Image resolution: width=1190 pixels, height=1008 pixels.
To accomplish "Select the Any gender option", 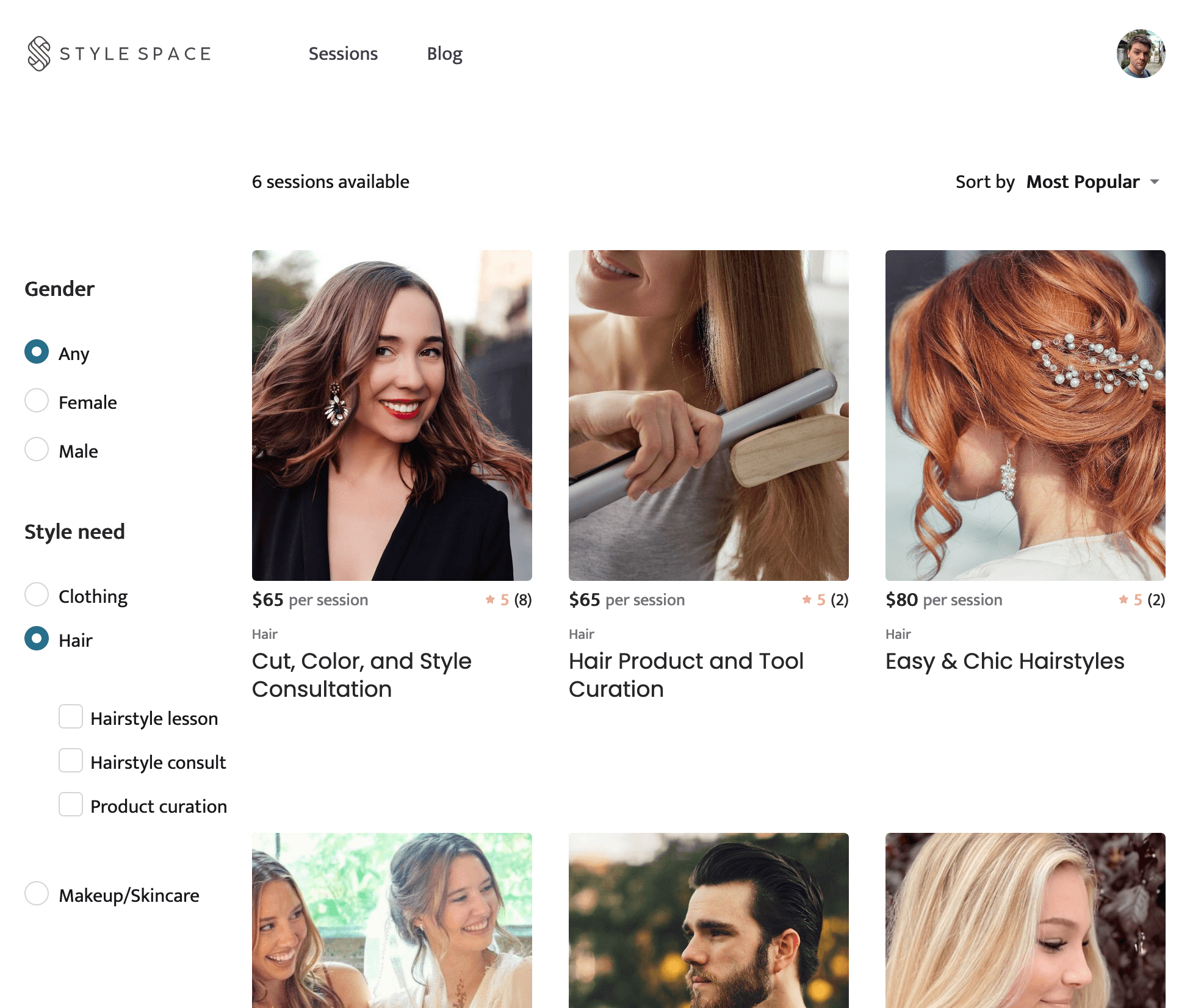I will (x=37, y=352).
